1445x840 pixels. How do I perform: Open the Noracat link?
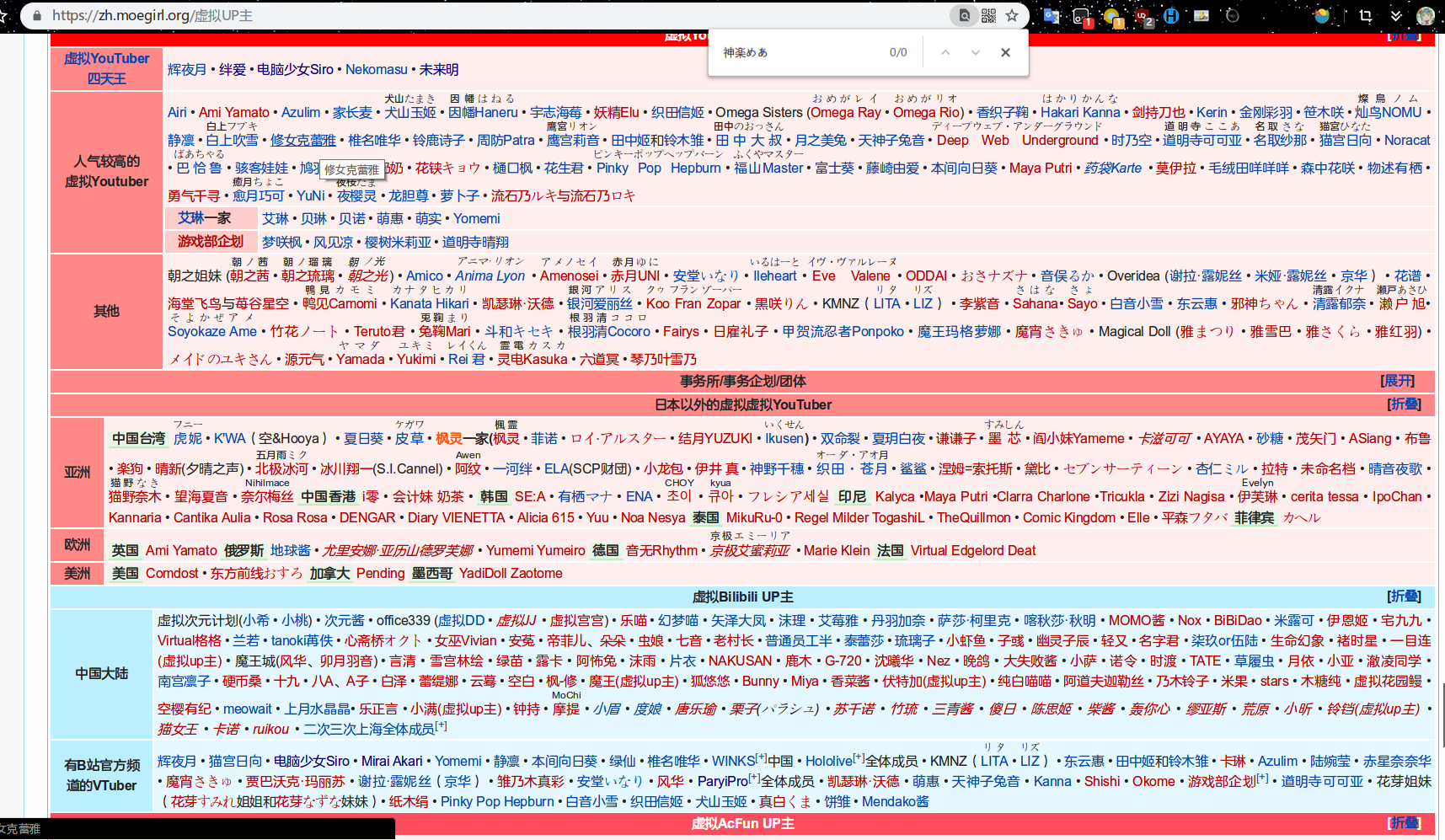click(1407, 140)
